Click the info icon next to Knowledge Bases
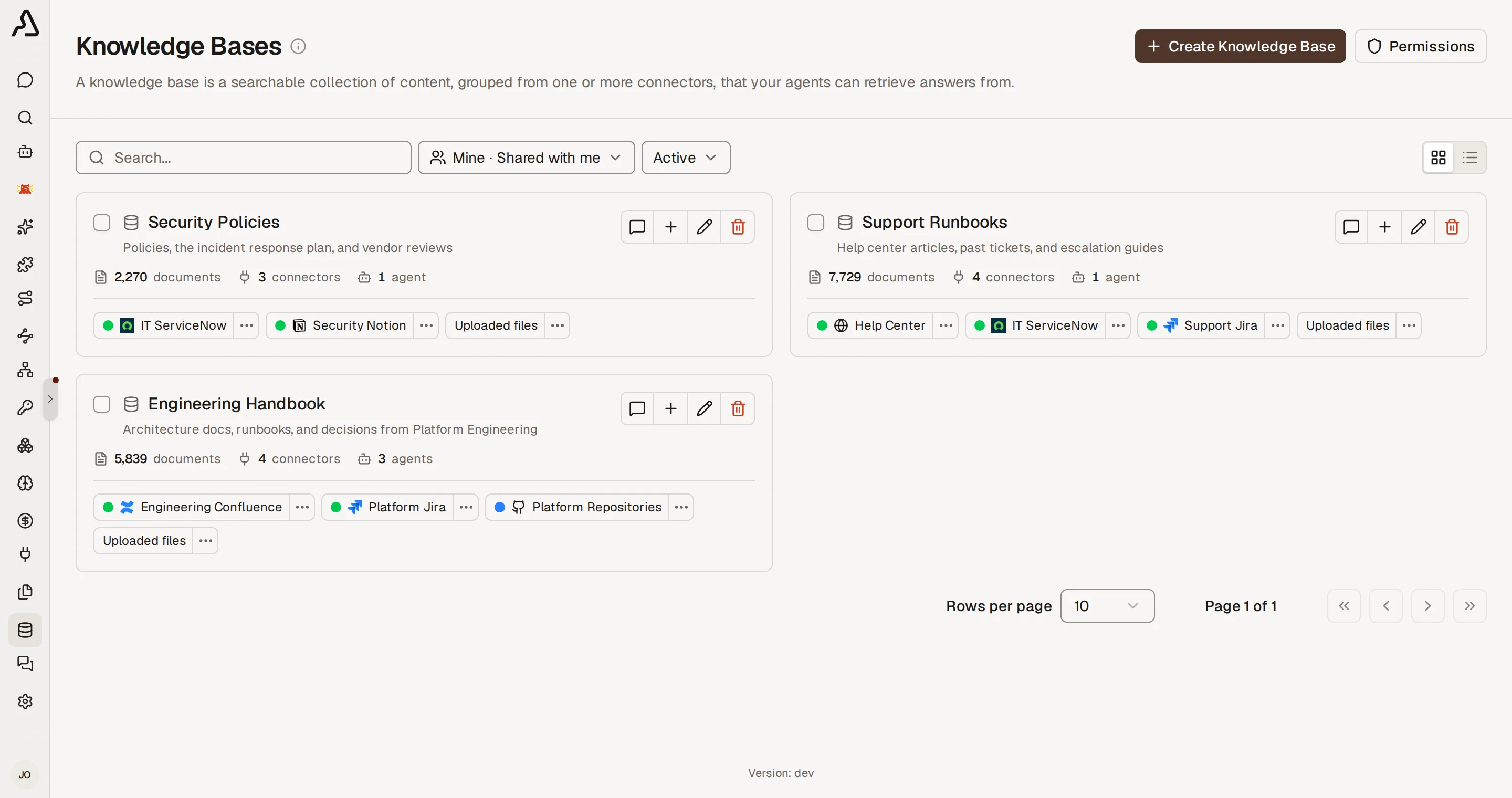 298,46
